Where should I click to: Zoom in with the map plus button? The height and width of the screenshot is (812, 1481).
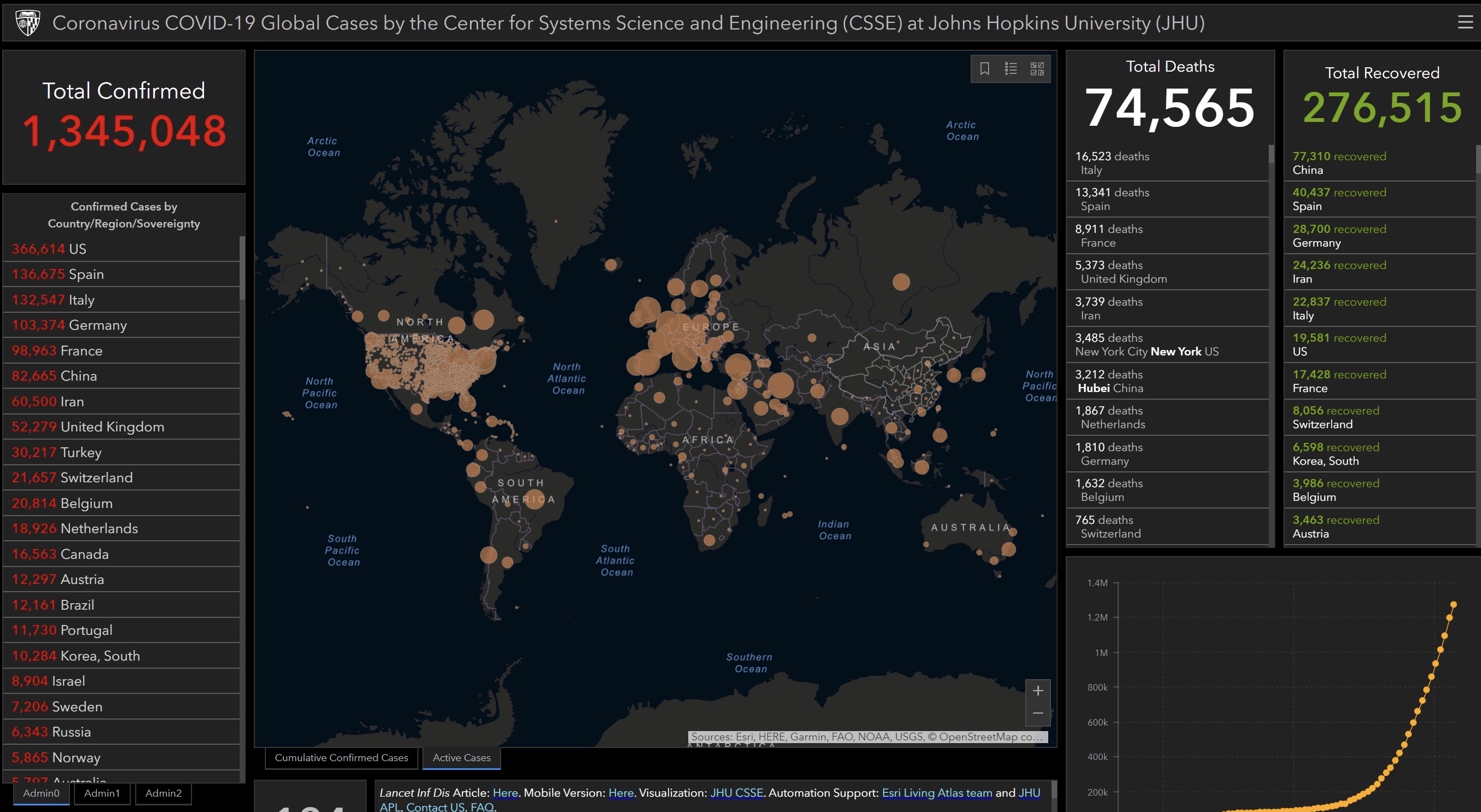[1038, 691]
